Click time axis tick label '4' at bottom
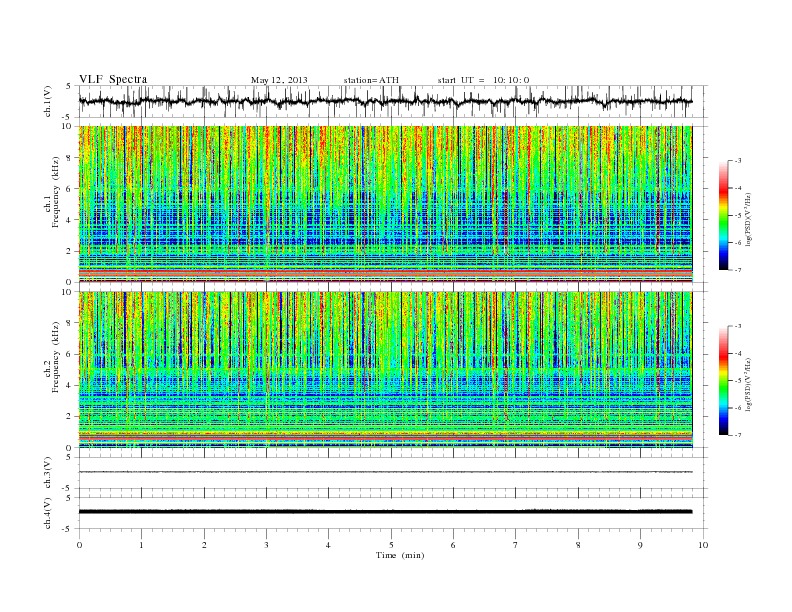Screen dimensions: 792x612 (328, 545)
